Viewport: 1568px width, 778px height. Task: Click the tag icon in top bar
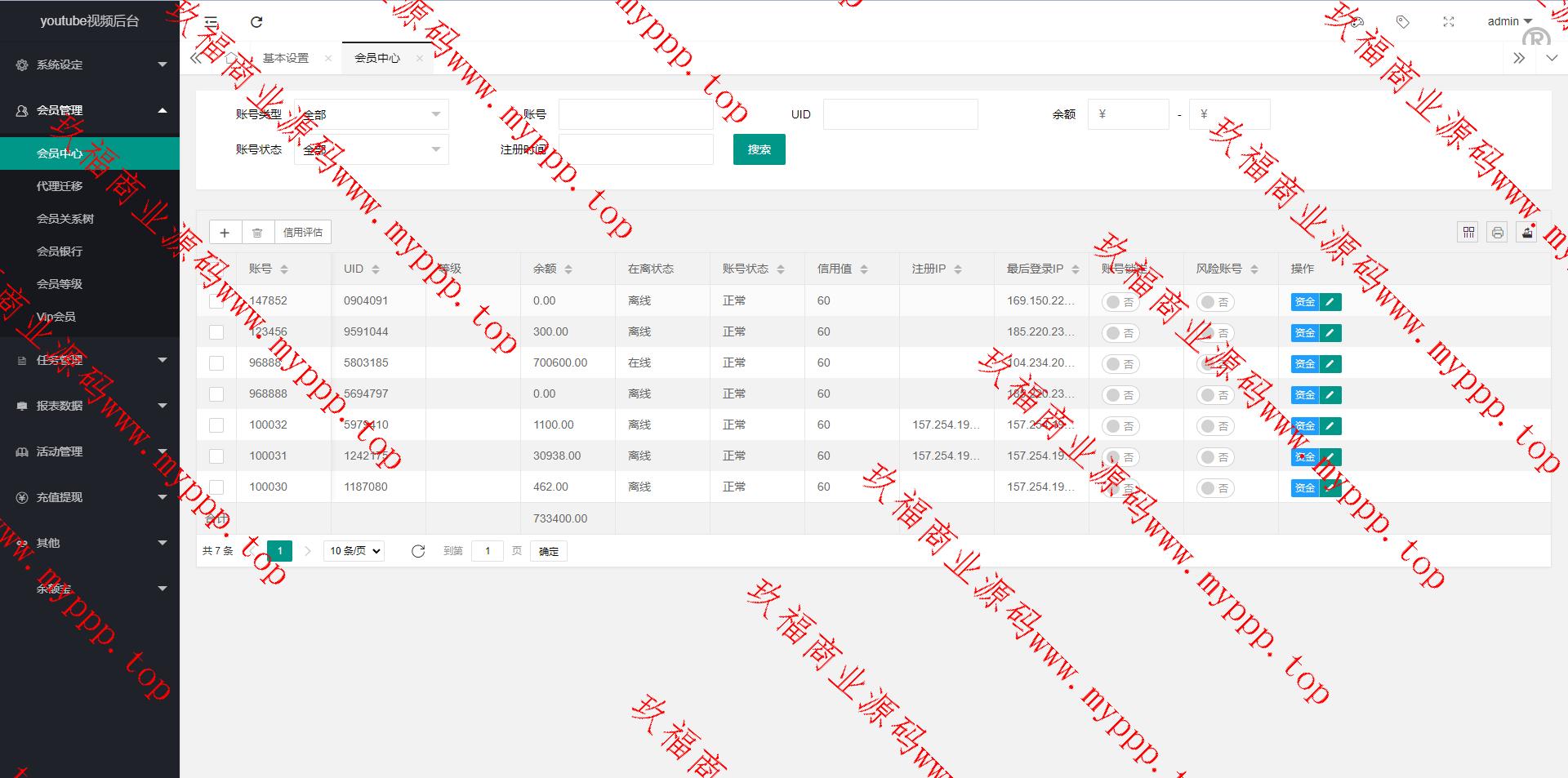[x=1402, y=22]
